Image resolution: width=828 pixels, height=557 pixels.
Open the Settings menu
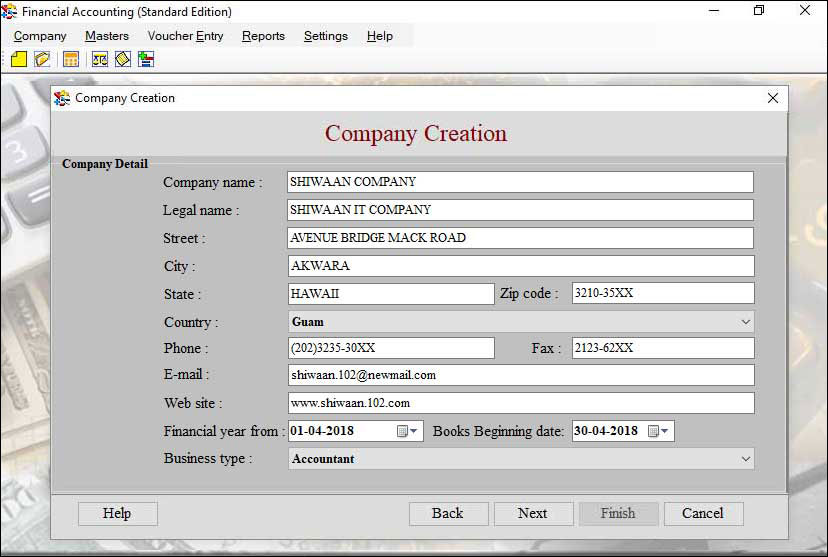[326, 36]
